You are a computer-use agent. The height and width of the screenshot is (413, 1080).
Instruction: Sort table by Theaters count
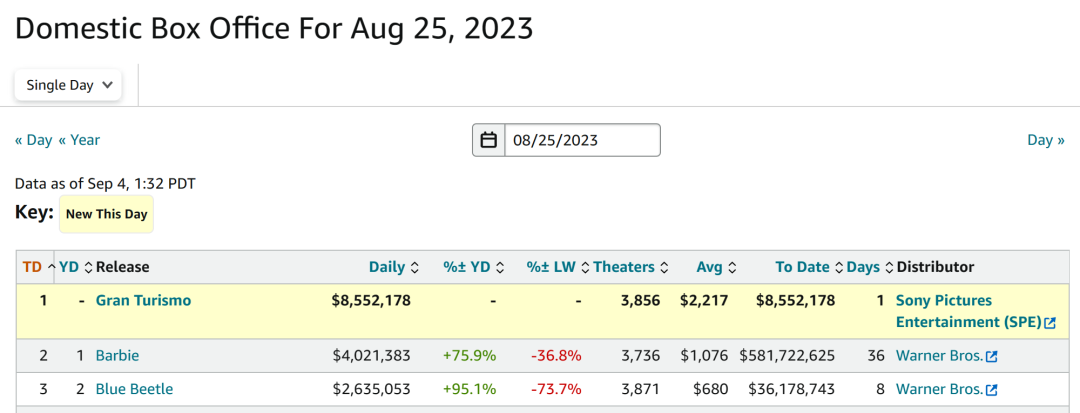[631, 267]
